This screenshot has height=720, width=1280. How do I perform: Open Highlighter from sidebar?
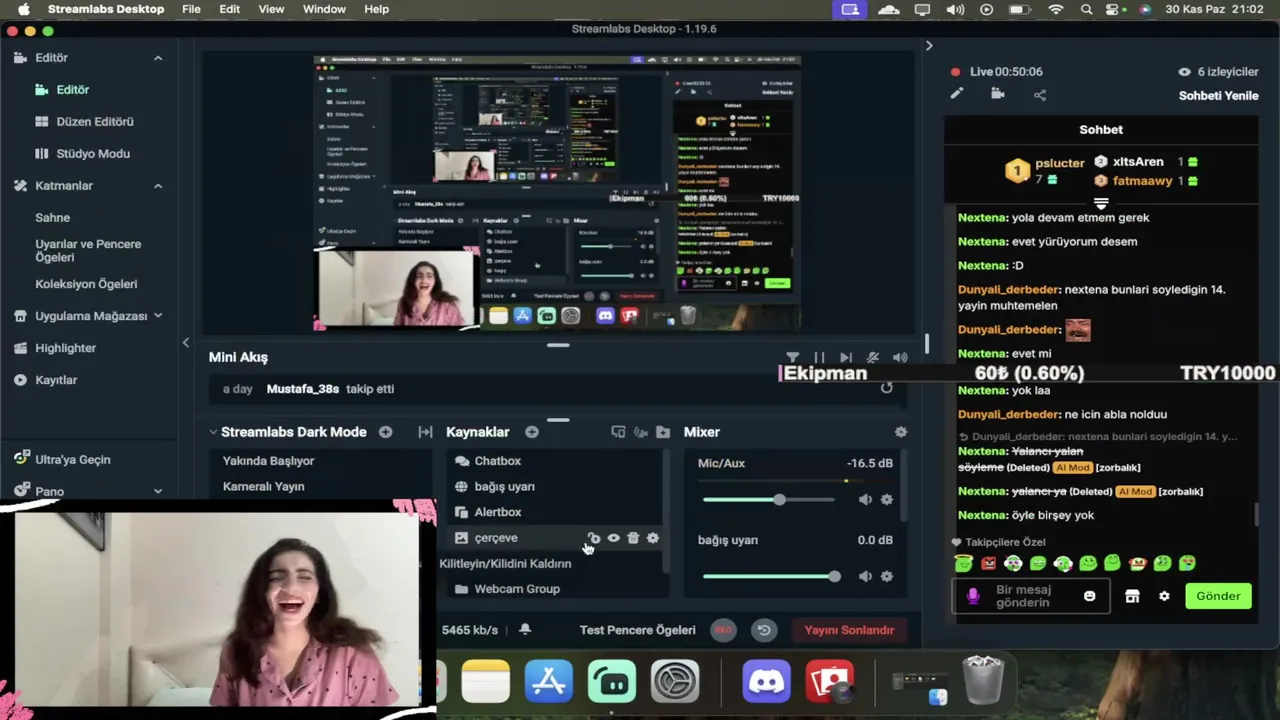65,348
